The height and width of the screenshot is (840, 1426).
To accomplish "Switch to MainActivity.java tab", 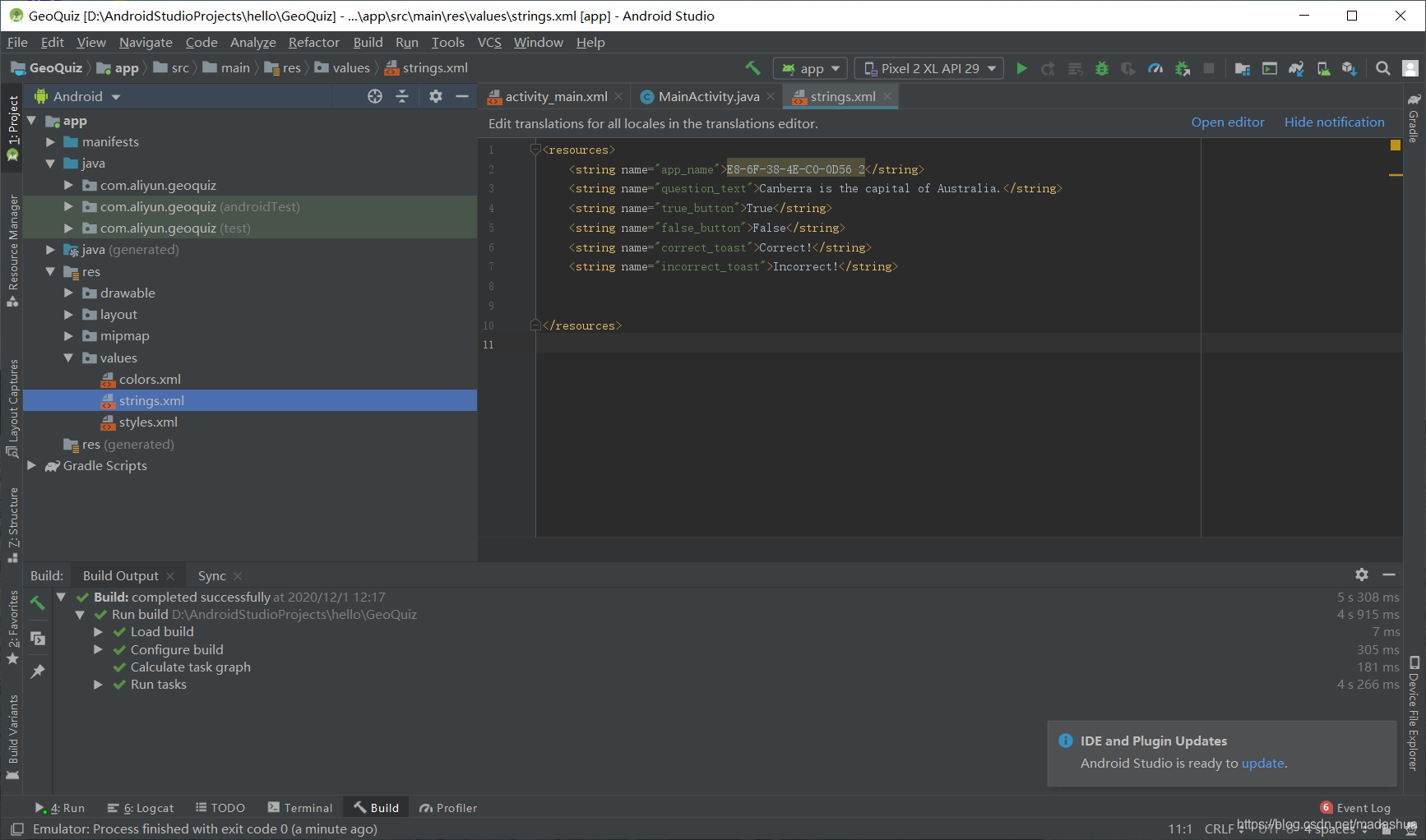I will [708, 96].
